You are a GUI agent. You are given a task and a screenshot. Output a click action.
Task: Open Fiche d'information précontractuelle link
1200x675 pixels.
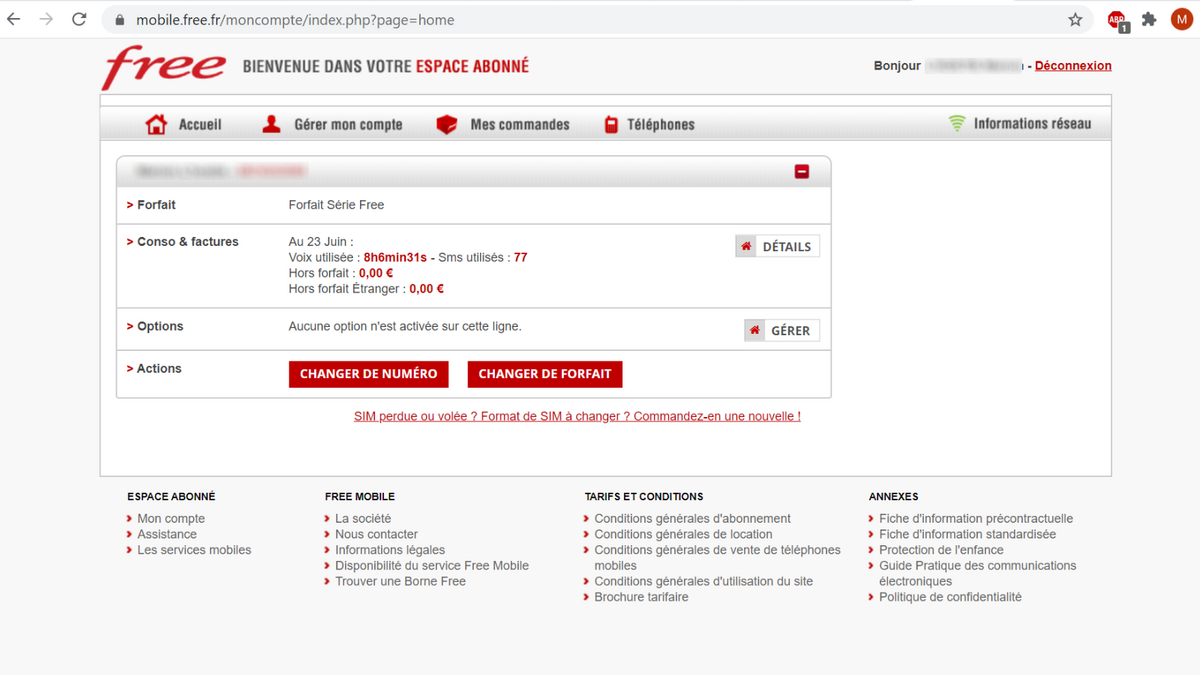976,519
